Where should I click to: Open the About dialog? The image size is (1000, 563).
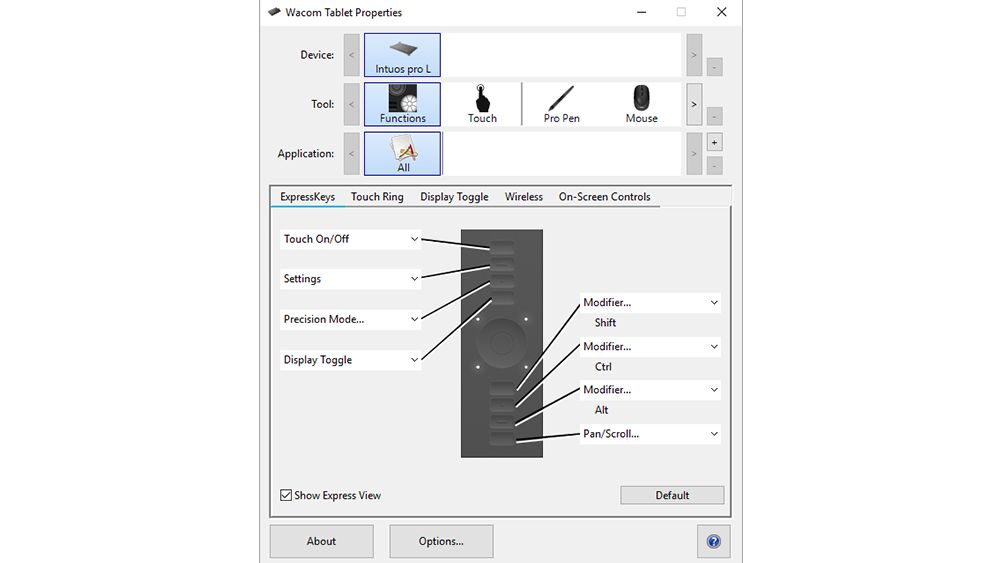coord(321,541)
